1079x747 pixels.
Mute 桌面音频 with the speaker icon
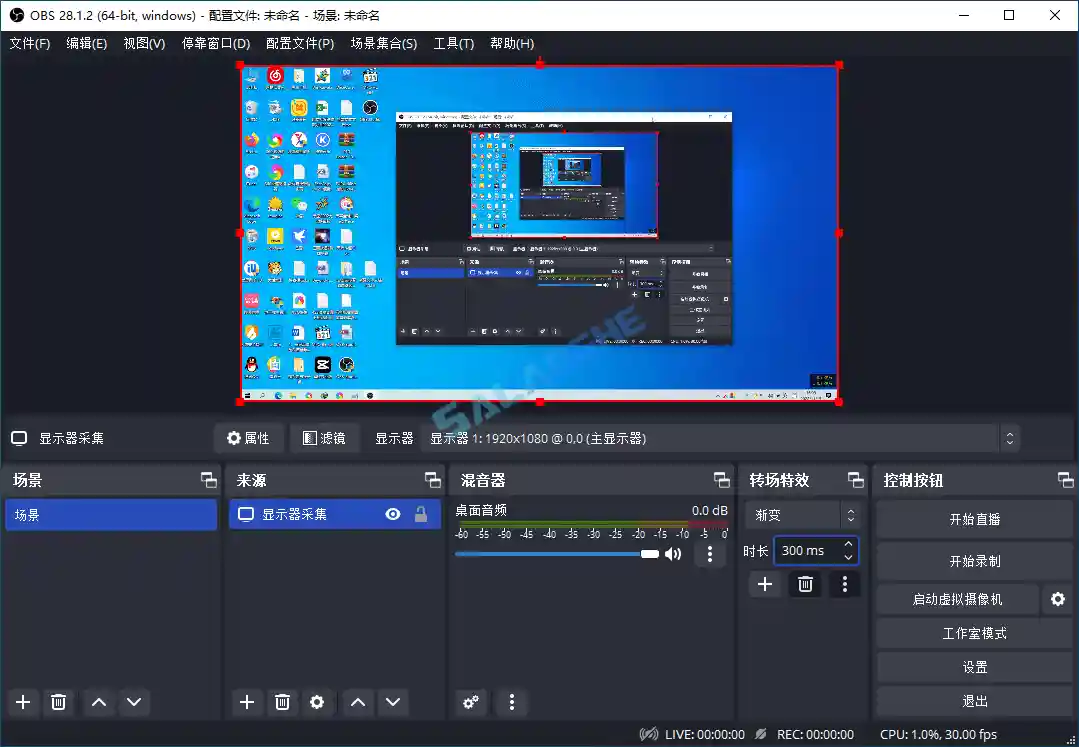click(x=674, y=553)
